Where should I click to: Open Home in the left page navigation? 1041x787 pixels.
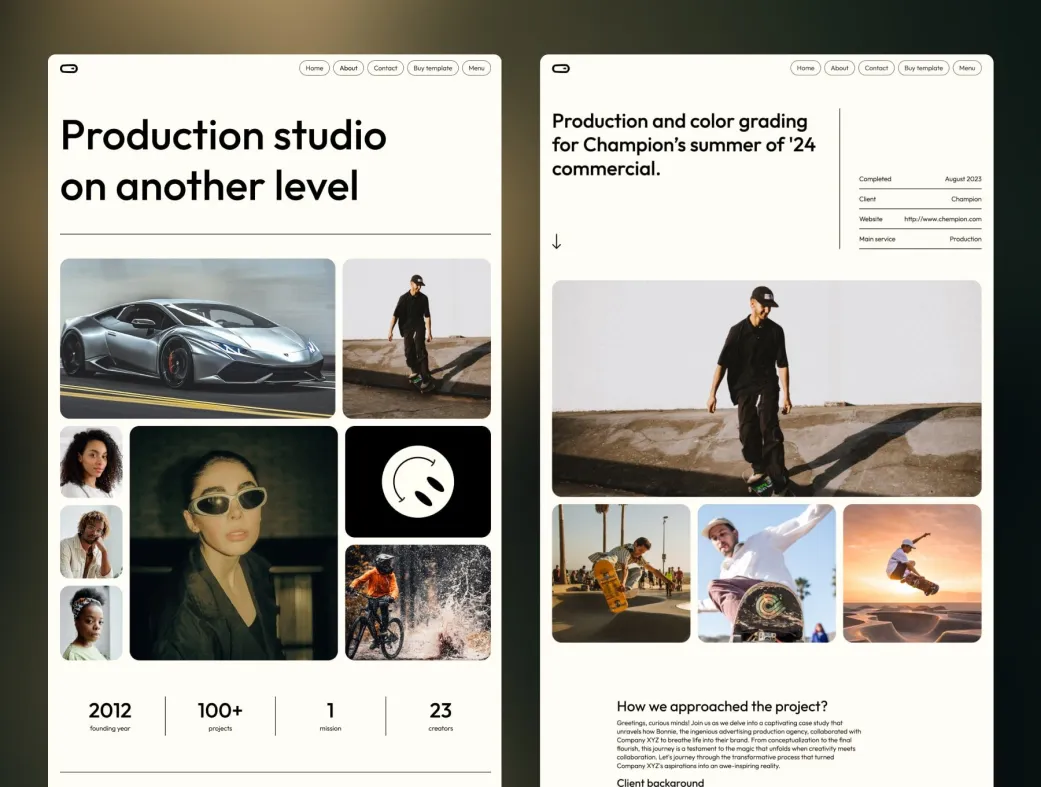click(315, 68)
